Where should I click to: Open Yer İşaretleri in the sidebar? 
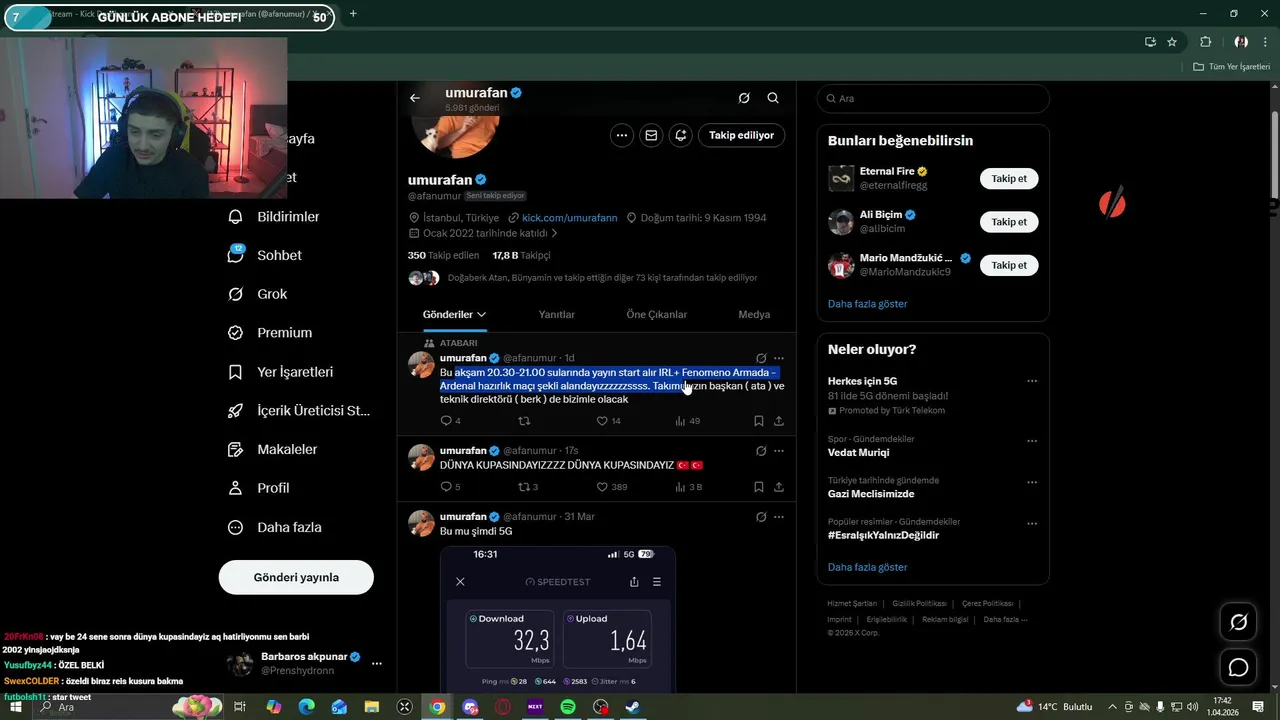(281, 372)
